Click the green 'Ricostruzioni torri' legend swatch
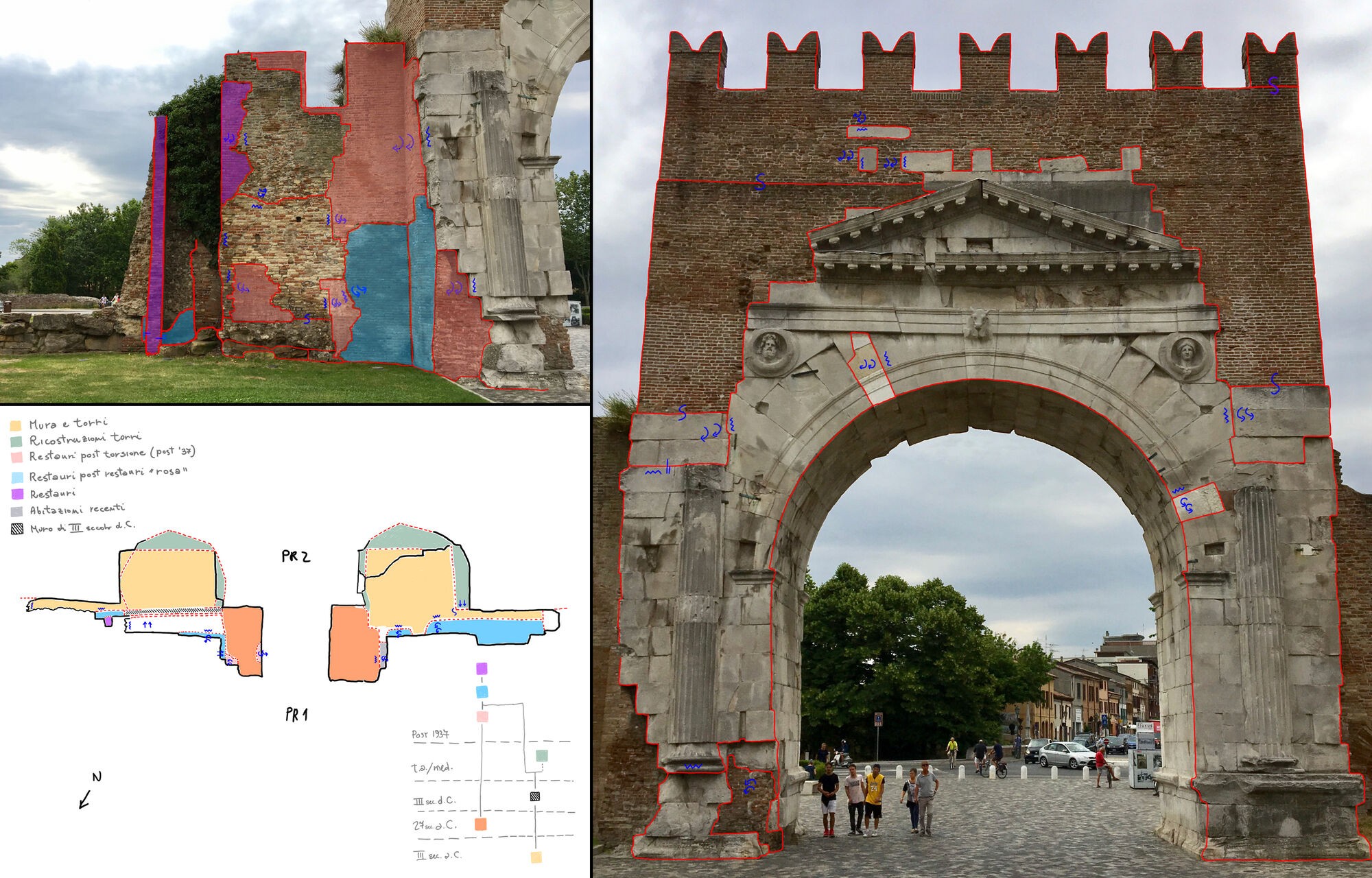Viewport: 1372px width, 878px height. coord(16,441)
